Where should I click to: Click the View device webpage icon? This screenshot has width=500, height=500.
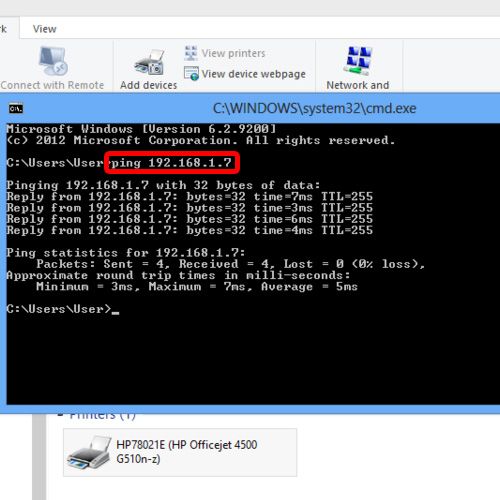(x=191, y=74)
